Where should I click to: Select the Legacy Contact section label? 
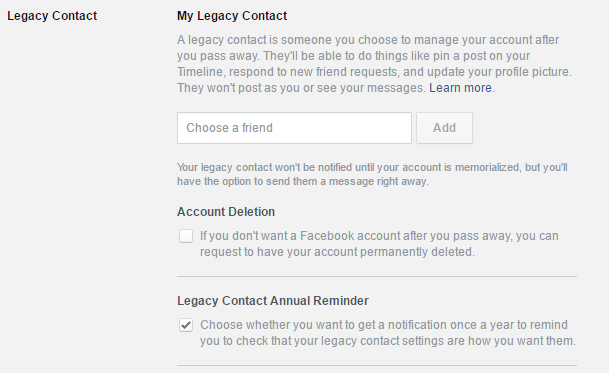click(52, 16)
